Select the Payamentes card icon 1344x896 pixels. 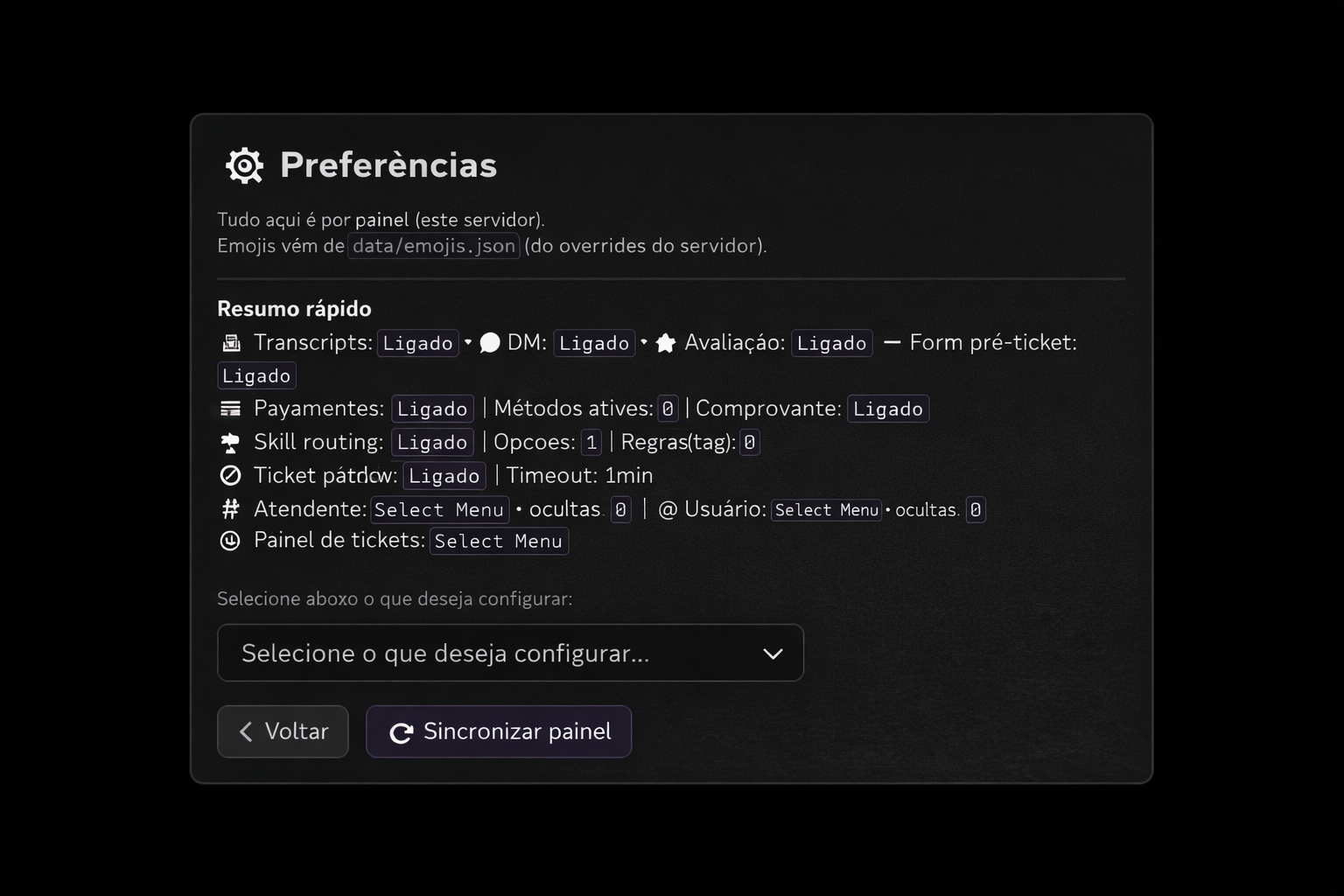(x=230, y=408)
